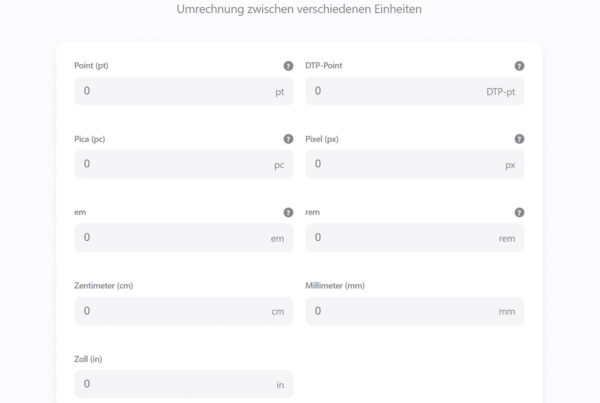This screenshot has width=600, height=403.
Task: Show help for the Pixel (px) field
Action: [519, 139]
